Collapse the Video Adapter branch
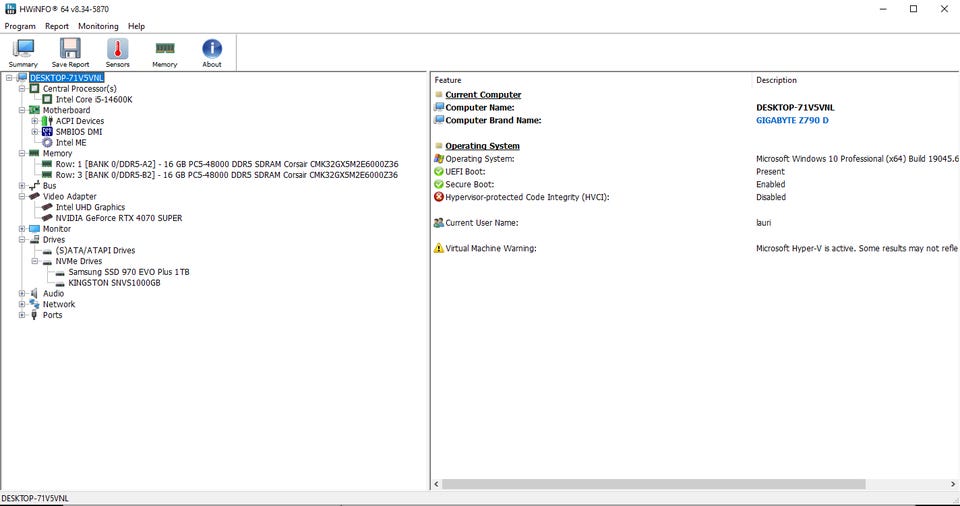This screenshot has width=960, height=506. click(22, 197)
